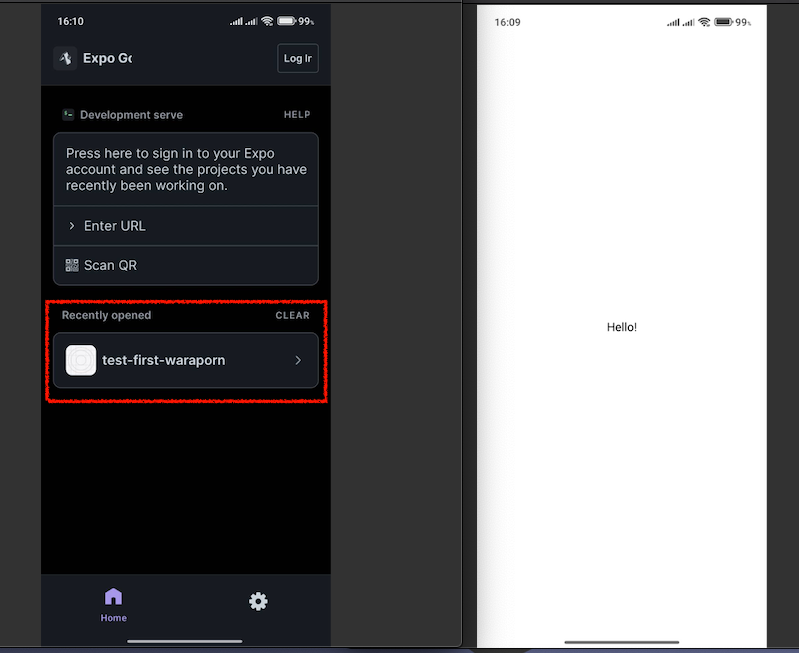
Task: Open the Settings gear tab
Action: click(258, 601)
